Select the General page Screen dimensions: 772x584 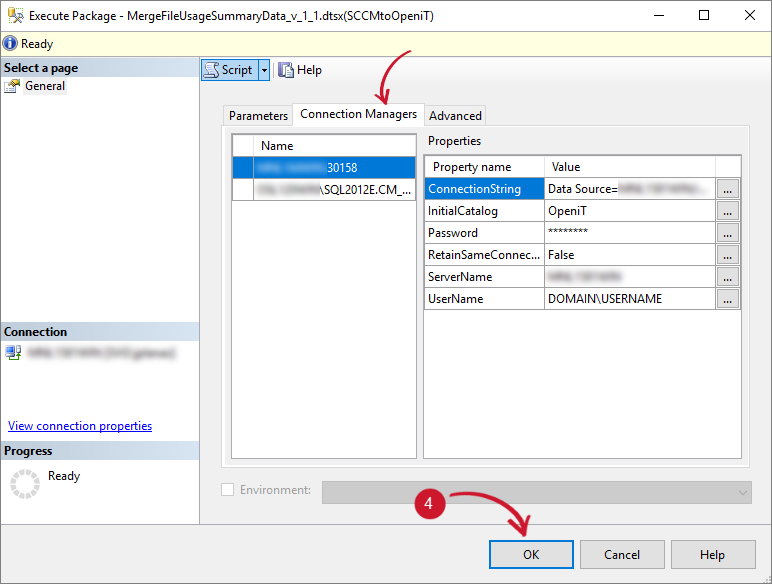45,86
